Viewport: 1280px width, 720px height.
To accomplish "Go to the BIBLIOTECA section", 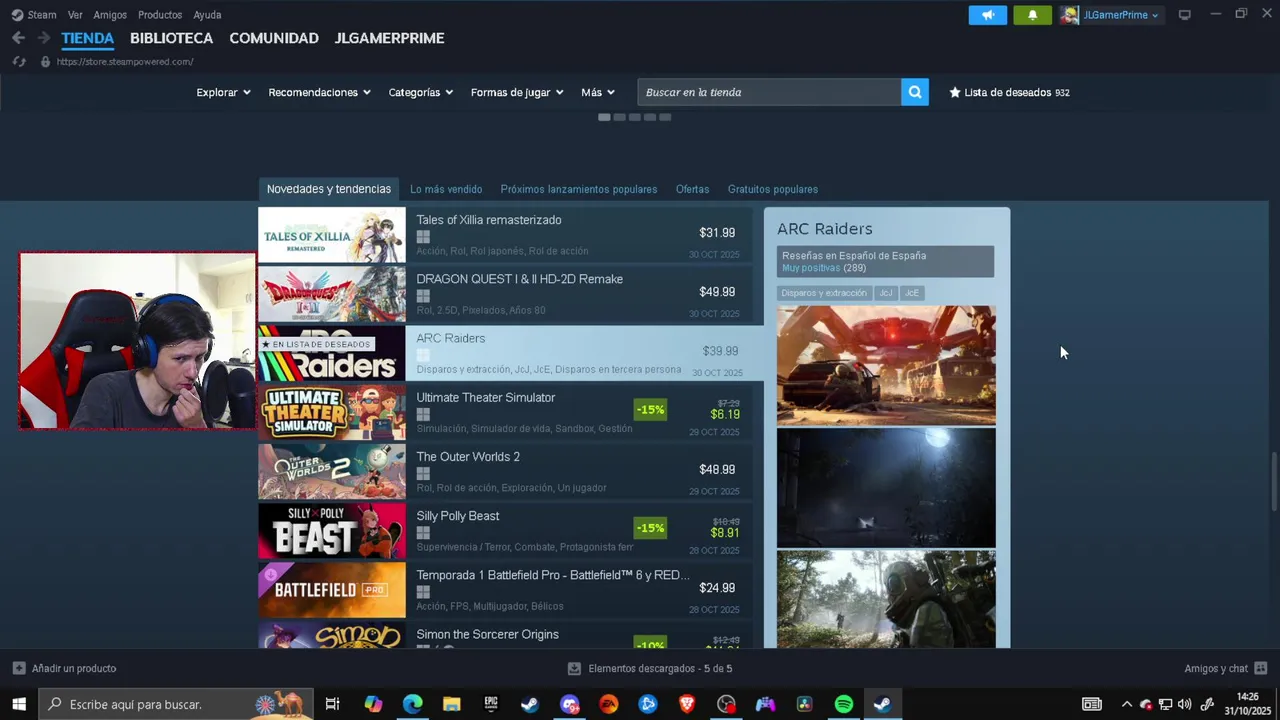I will pos(171,38).
